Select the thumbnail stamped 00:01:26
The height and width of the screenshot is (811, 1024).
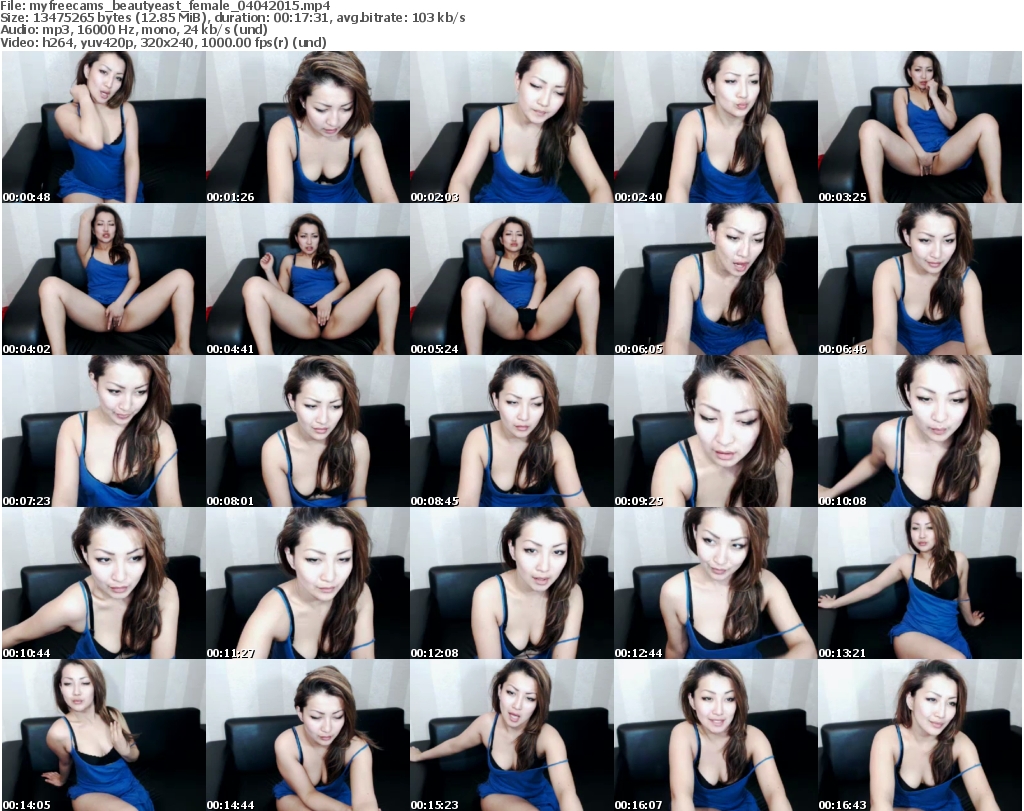click(x=308, y=127)
